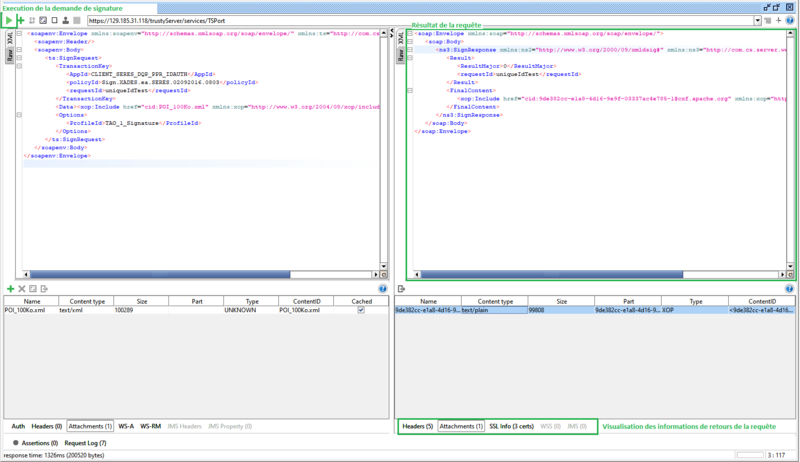Click the plus icon near top-right help

[x=779, y=20]
